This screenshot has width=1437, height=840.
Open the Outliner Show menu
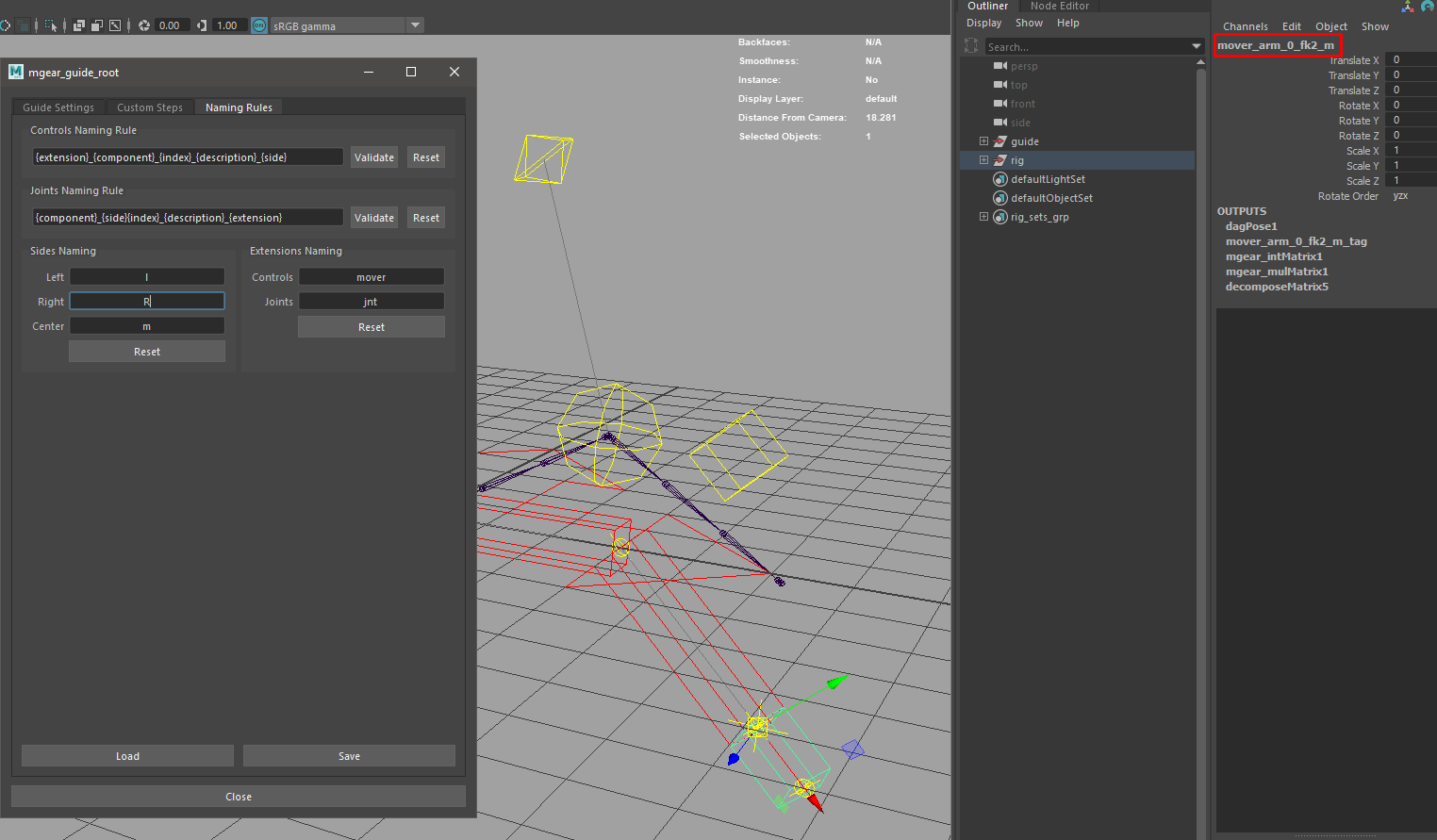click(1029, 23)
